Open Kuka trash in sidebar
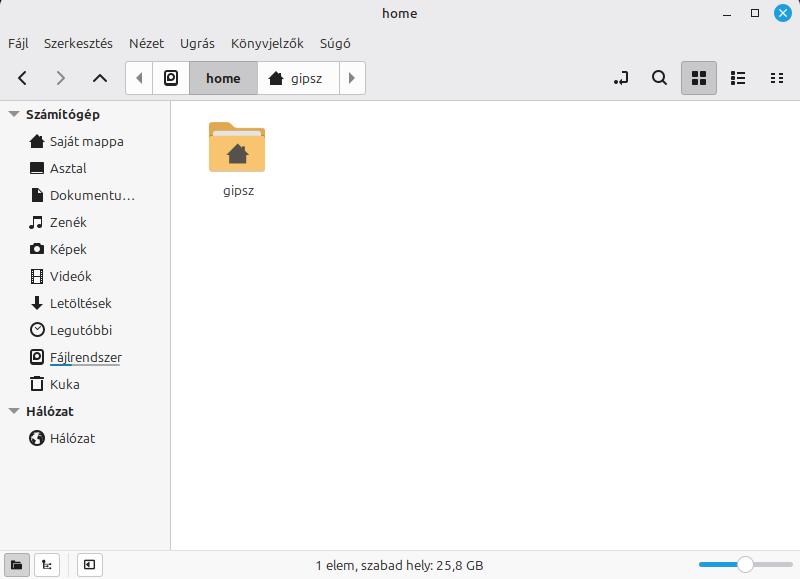The image size is (800, 579). click(x=64, y=384)
